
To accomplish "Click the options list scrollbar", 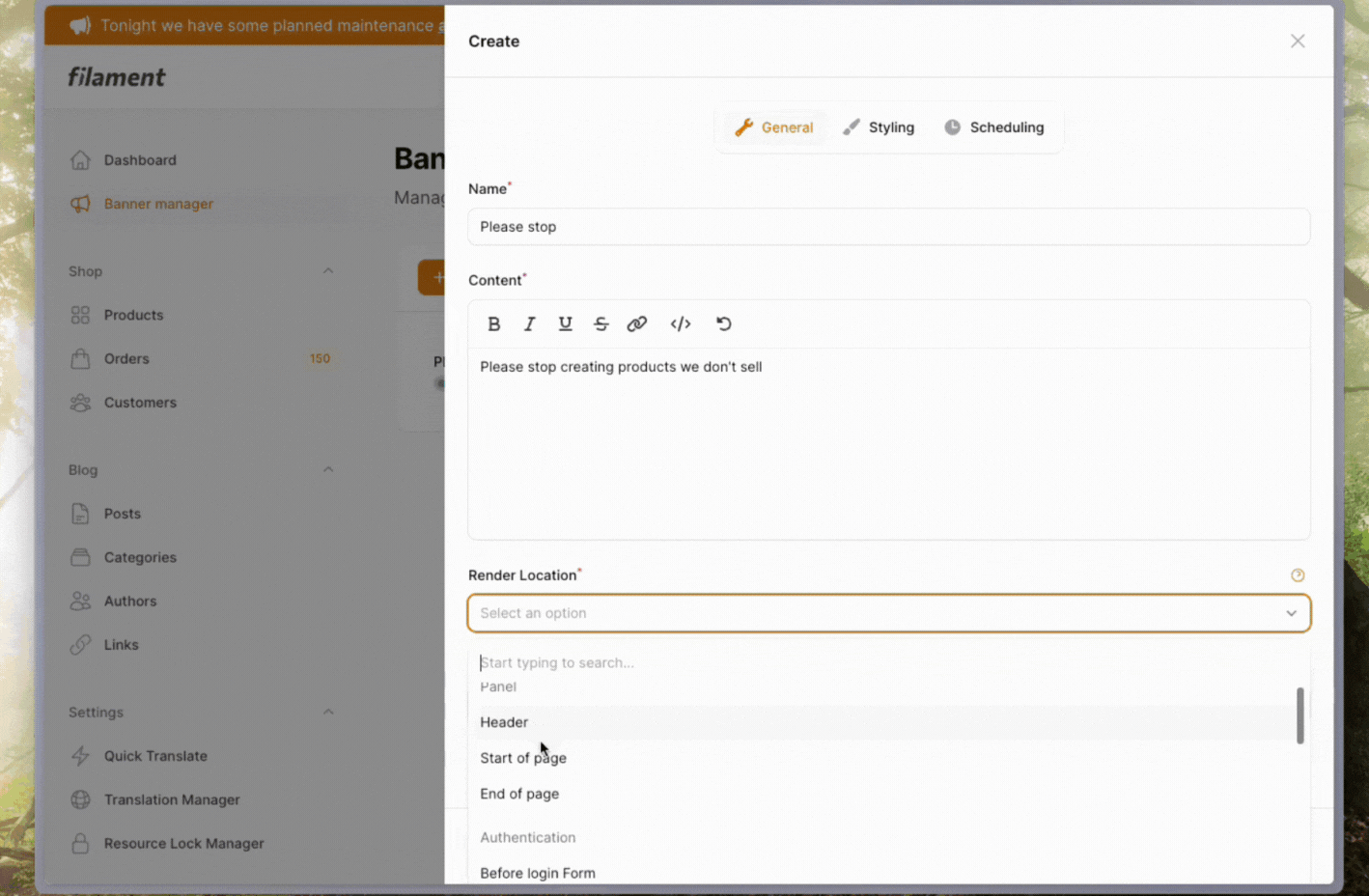I will [1299, 715].
